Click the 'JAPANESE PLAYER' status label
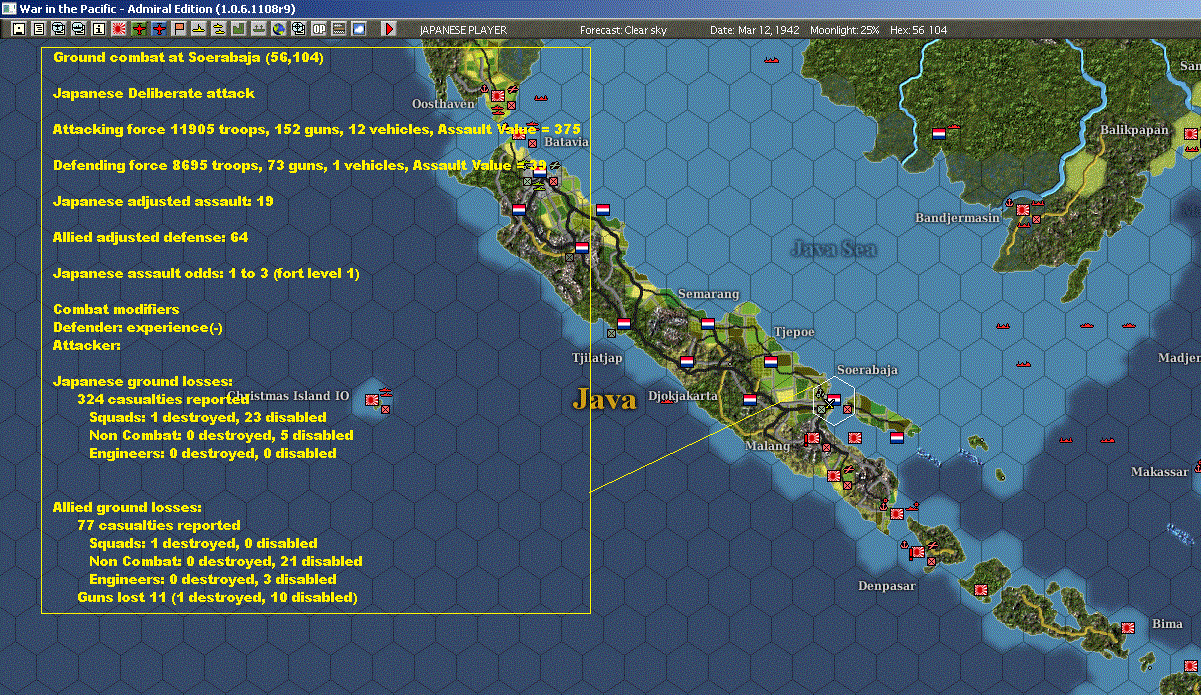 [462, 30]
